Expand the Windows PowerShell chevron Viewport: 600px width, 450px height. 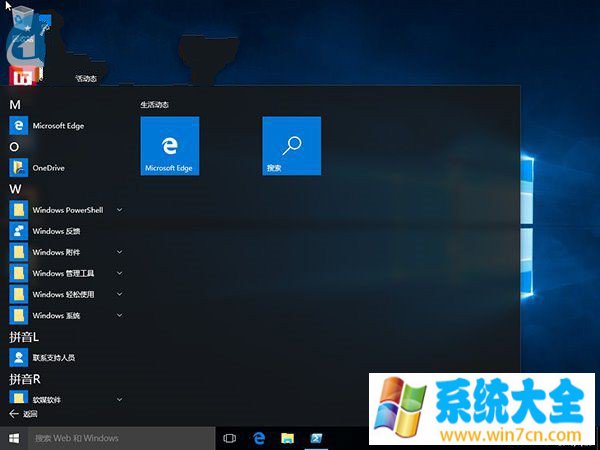[x=119, y=210]
